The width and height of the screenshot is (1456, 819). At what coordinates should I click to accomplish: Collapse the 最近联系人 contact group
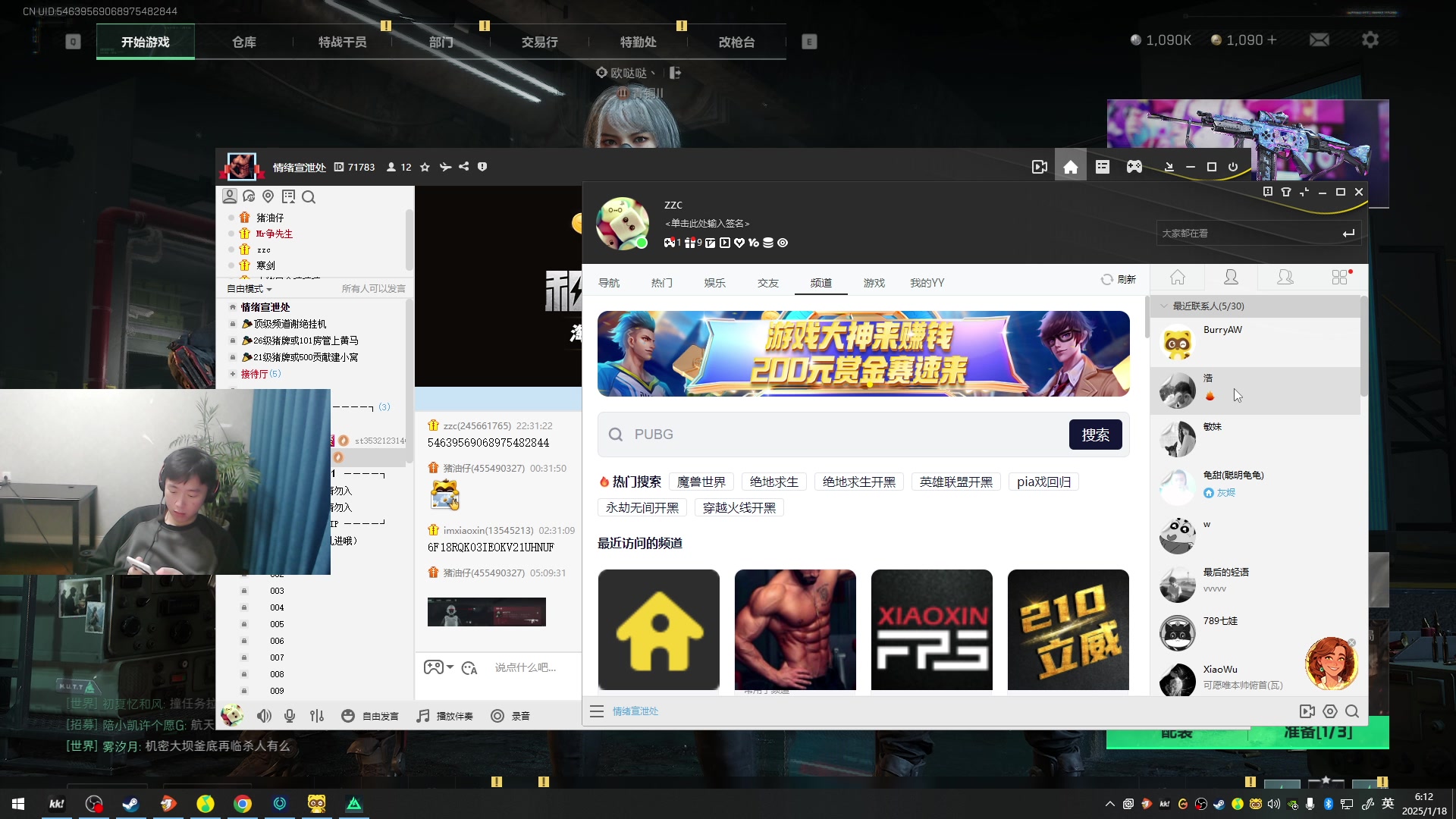(1164, 306)
